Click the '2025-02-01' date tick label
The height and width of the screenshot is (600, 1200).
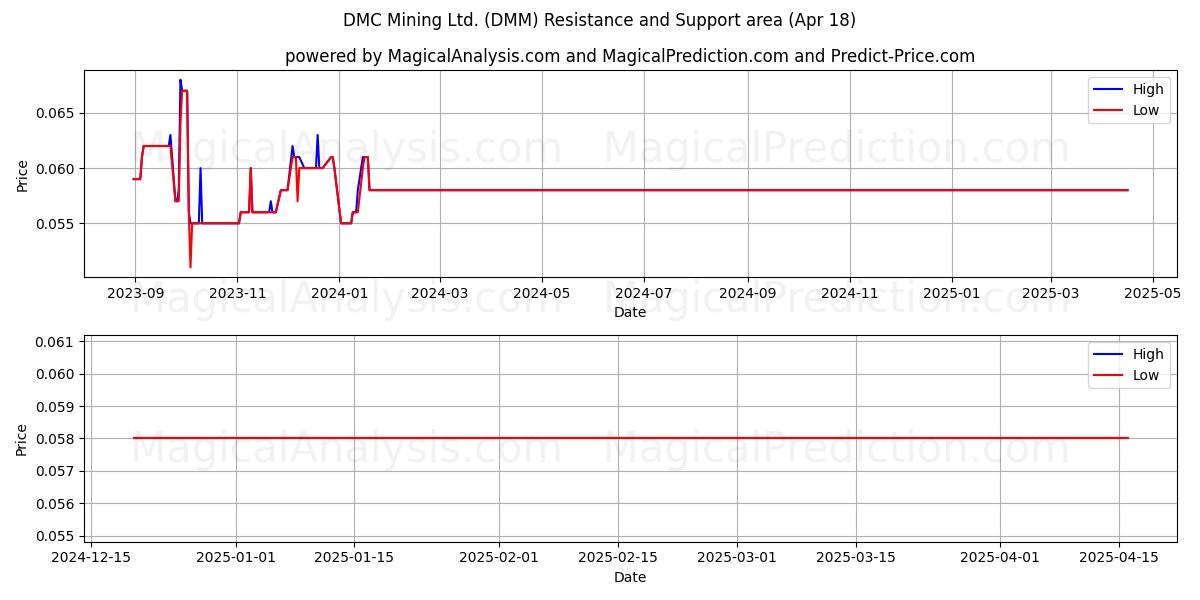coord(499,558)
